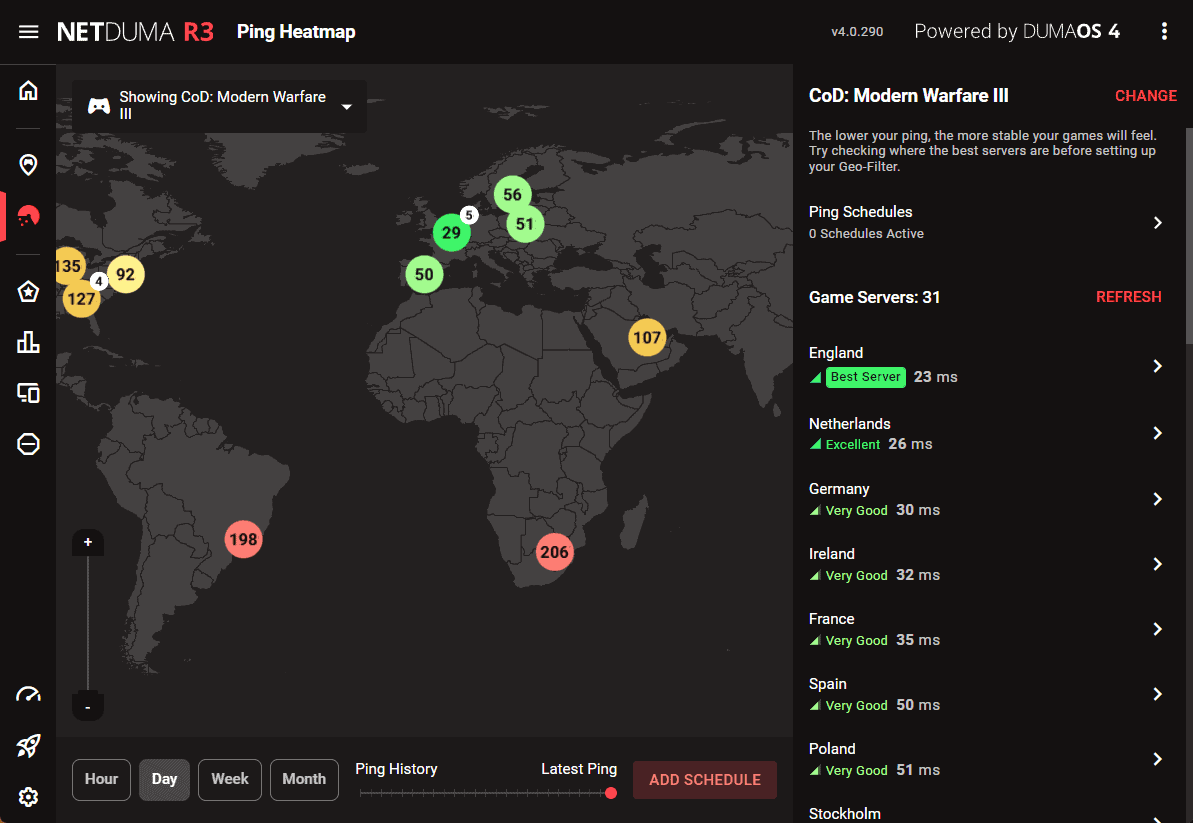Open the three-dot options menu
Screen dimensions: 1193x823
1164,32
